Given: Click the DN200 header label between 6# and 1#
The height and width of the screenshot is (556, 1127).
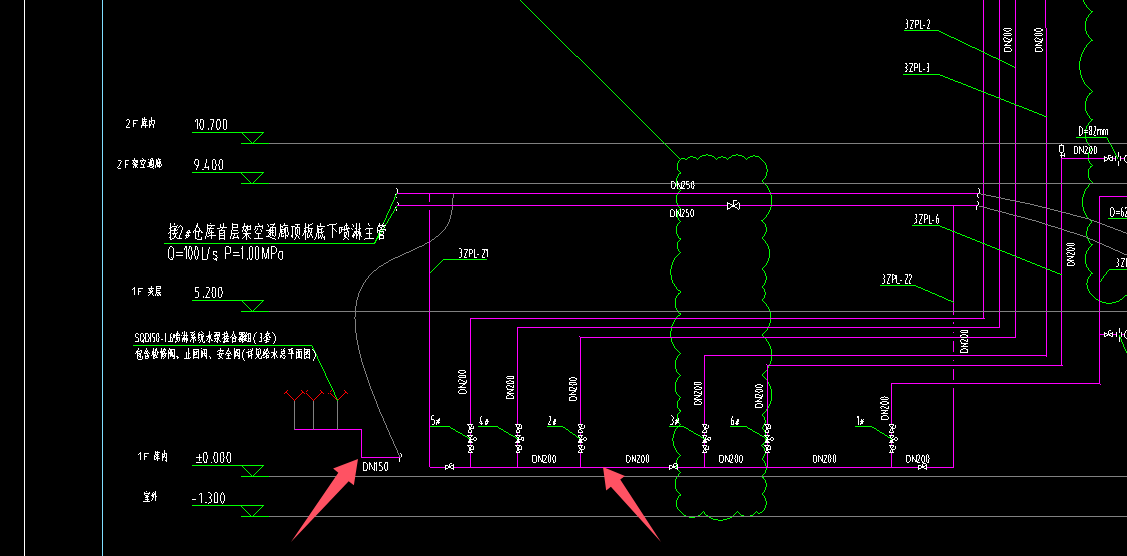Looking at the screenshot, I should 824,459.
